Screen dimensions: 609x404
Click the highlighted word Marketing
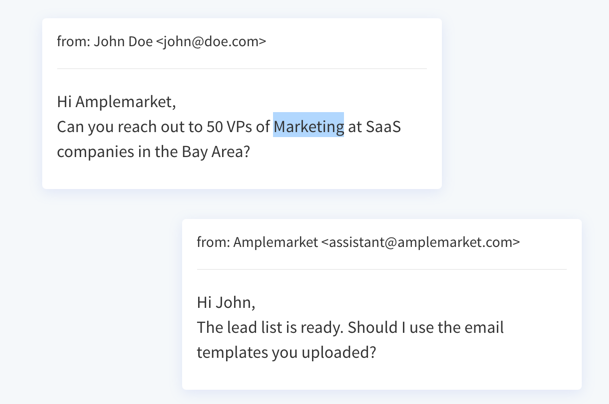coord(308,126)
